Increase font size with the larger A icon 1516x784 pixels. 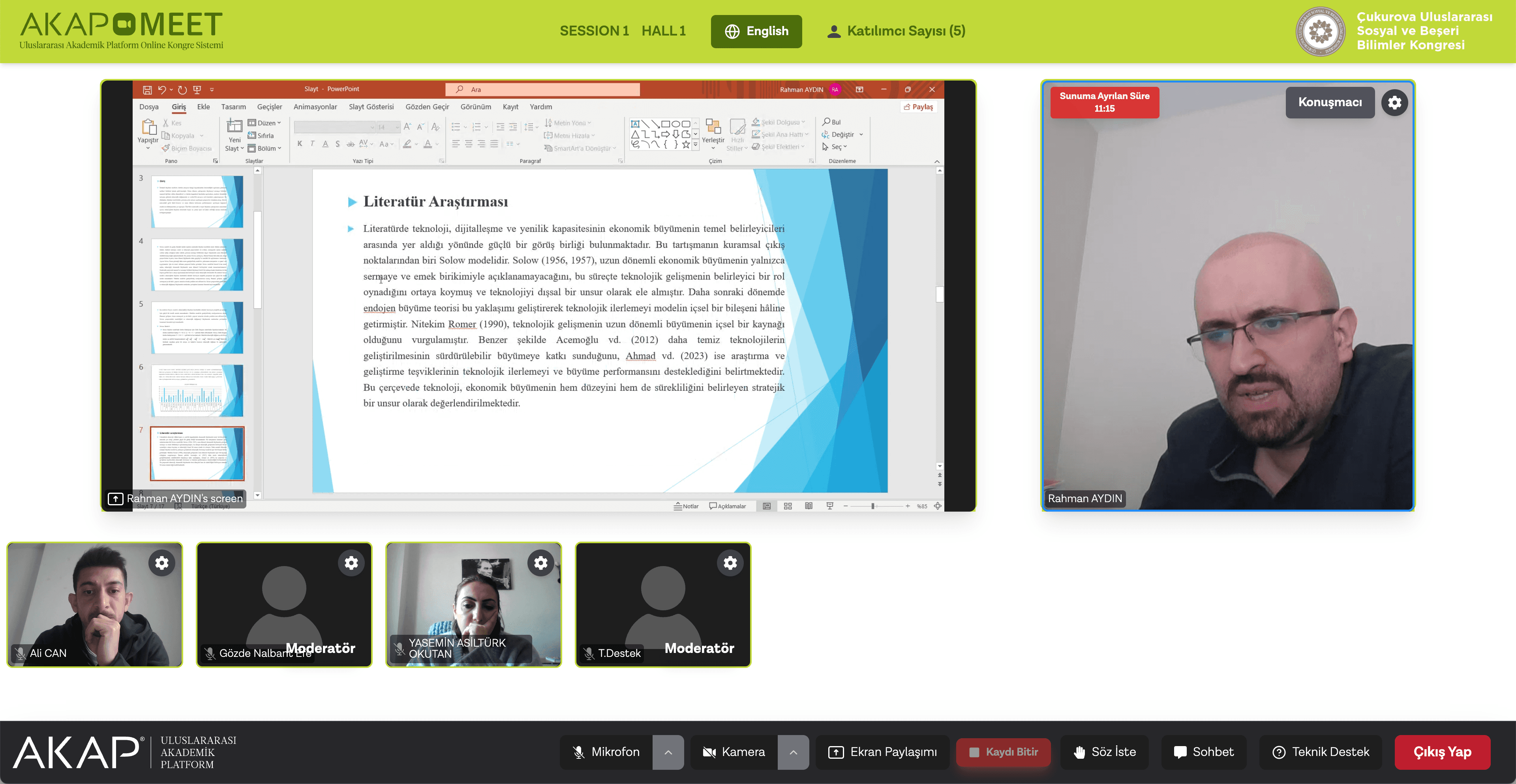[x=407, y=127]
